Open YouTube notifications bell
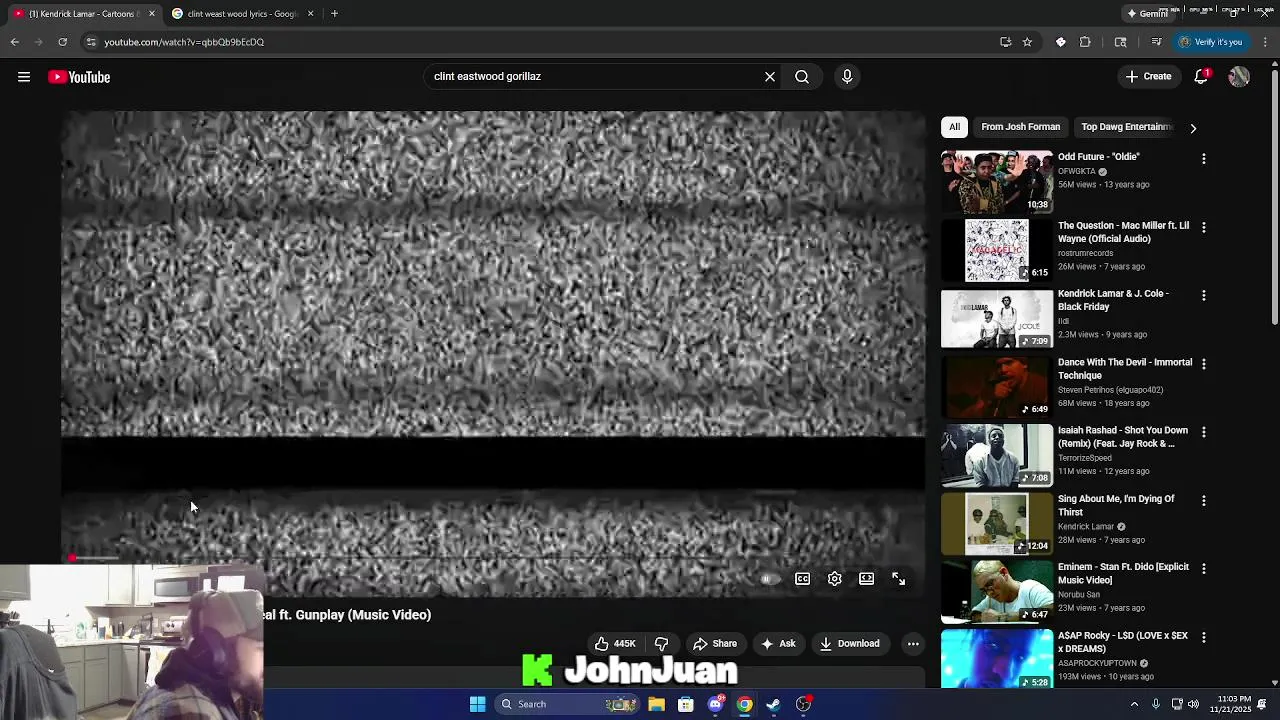The height and width of the screenshot is (720, 1280). [x=1202, y=77]
